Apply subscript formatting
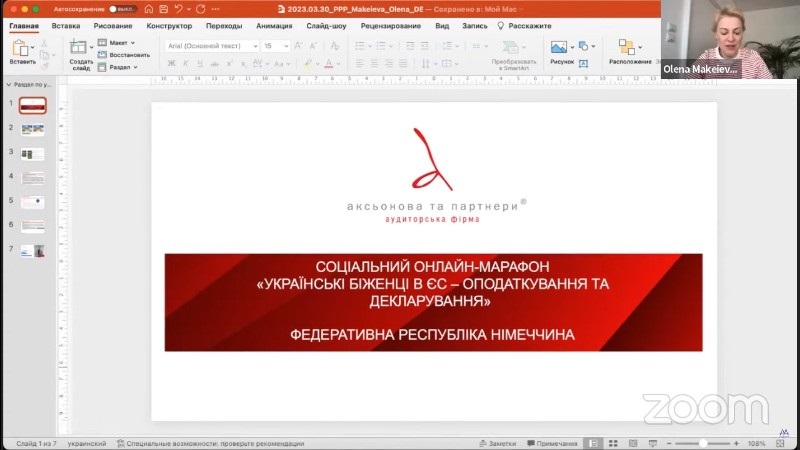Viewport: 800px width, 450px height. pos(244,64)
